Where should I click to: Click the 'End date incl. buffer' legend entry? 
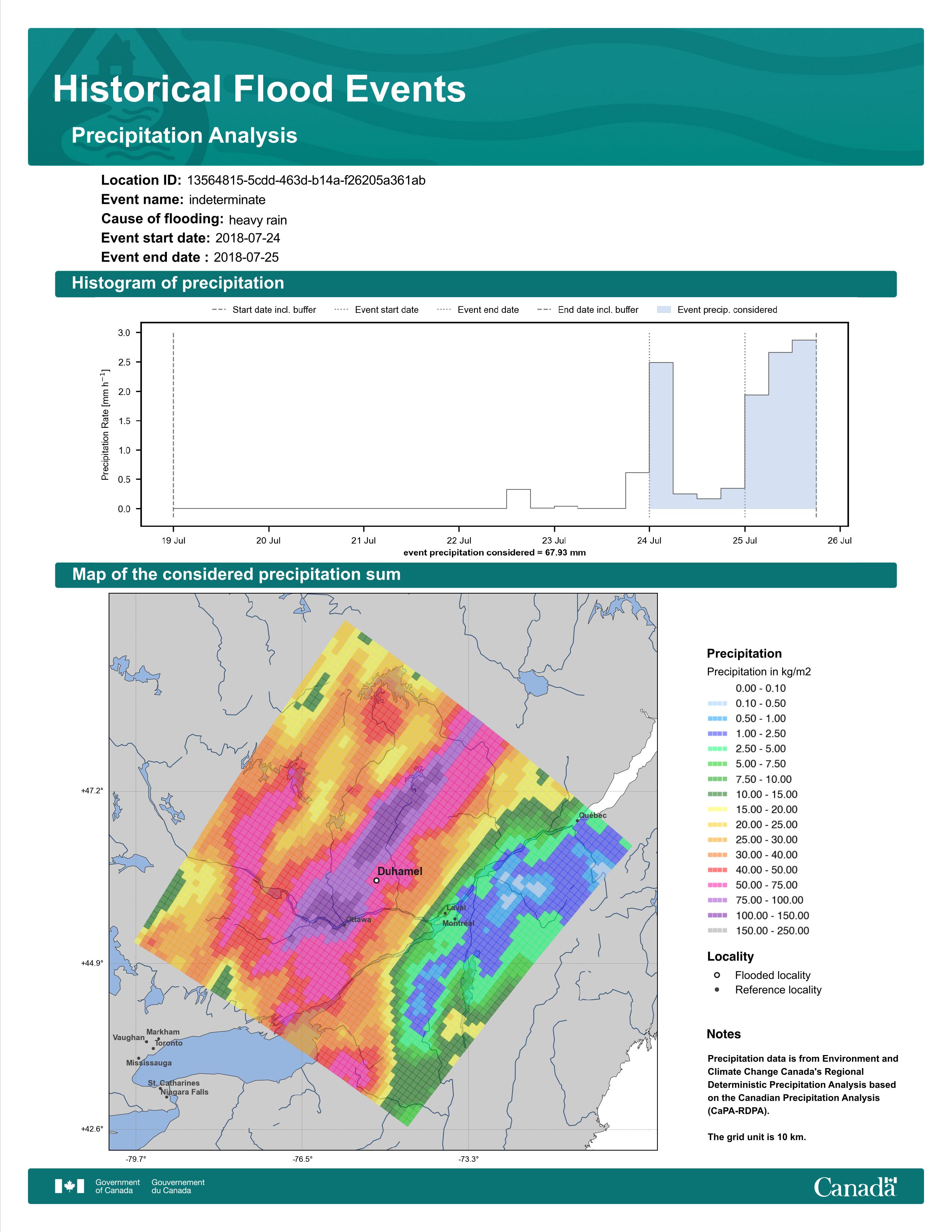[x=588, y=310]
